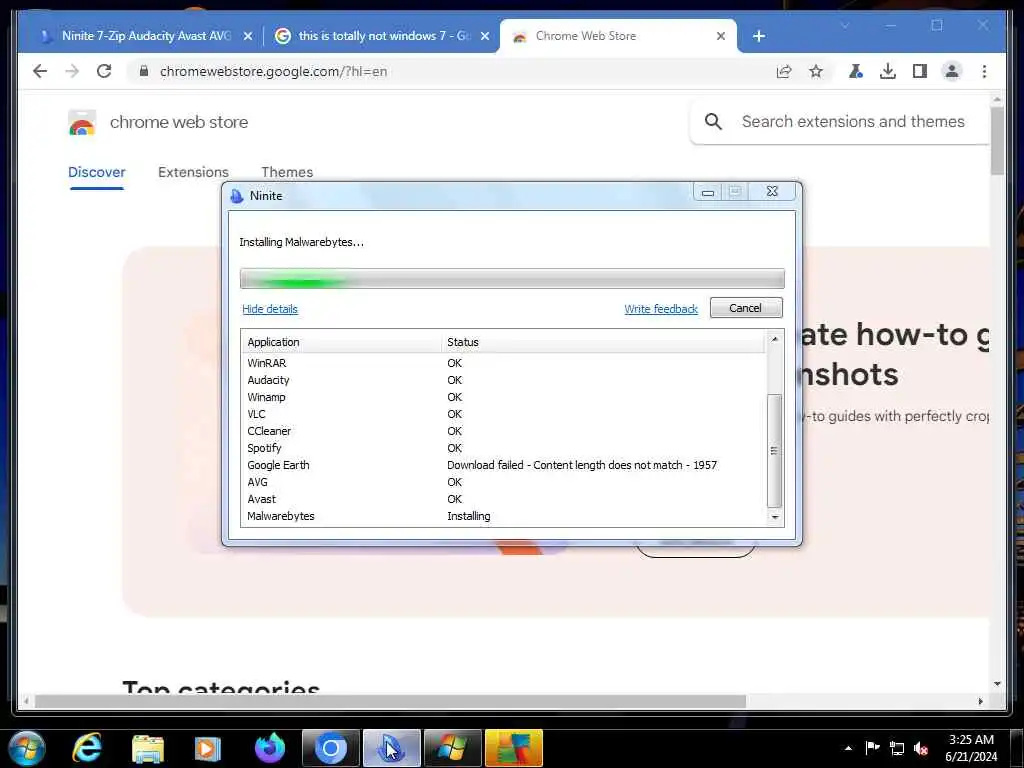Select the Avast row
The height and width of the screenshot is (768, 1024).
click(504, 499)
